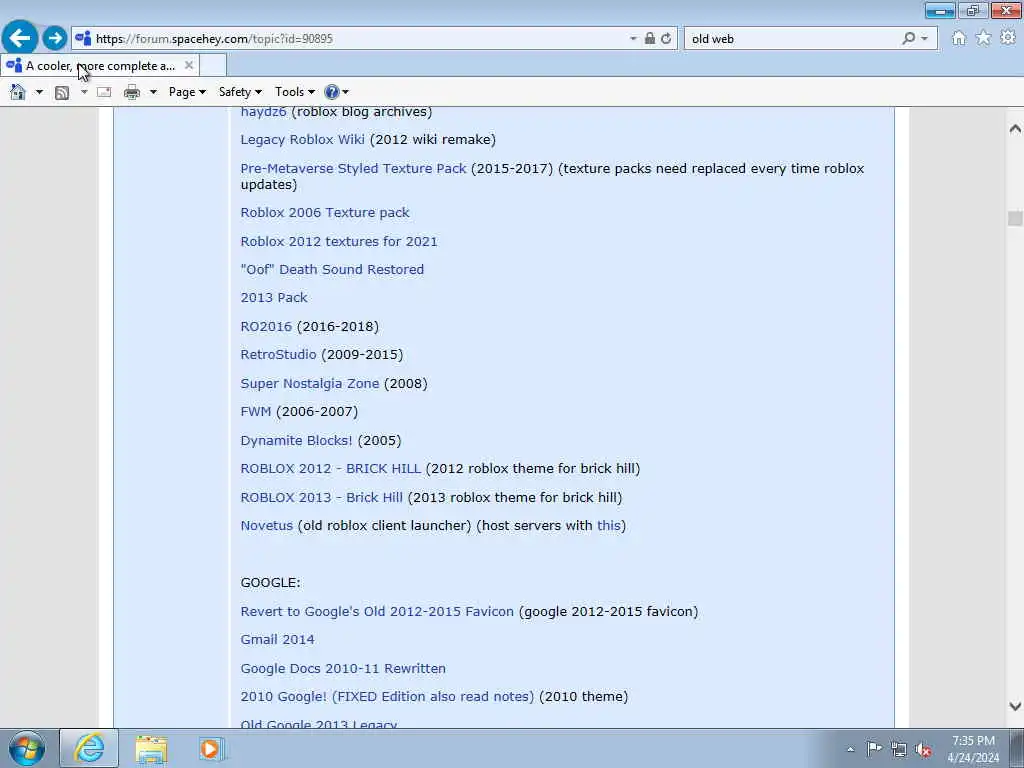Viewport: 1024px width, 768px height.
Task: Open the Tools menu in command bar
Action: (x=295, y=92)
